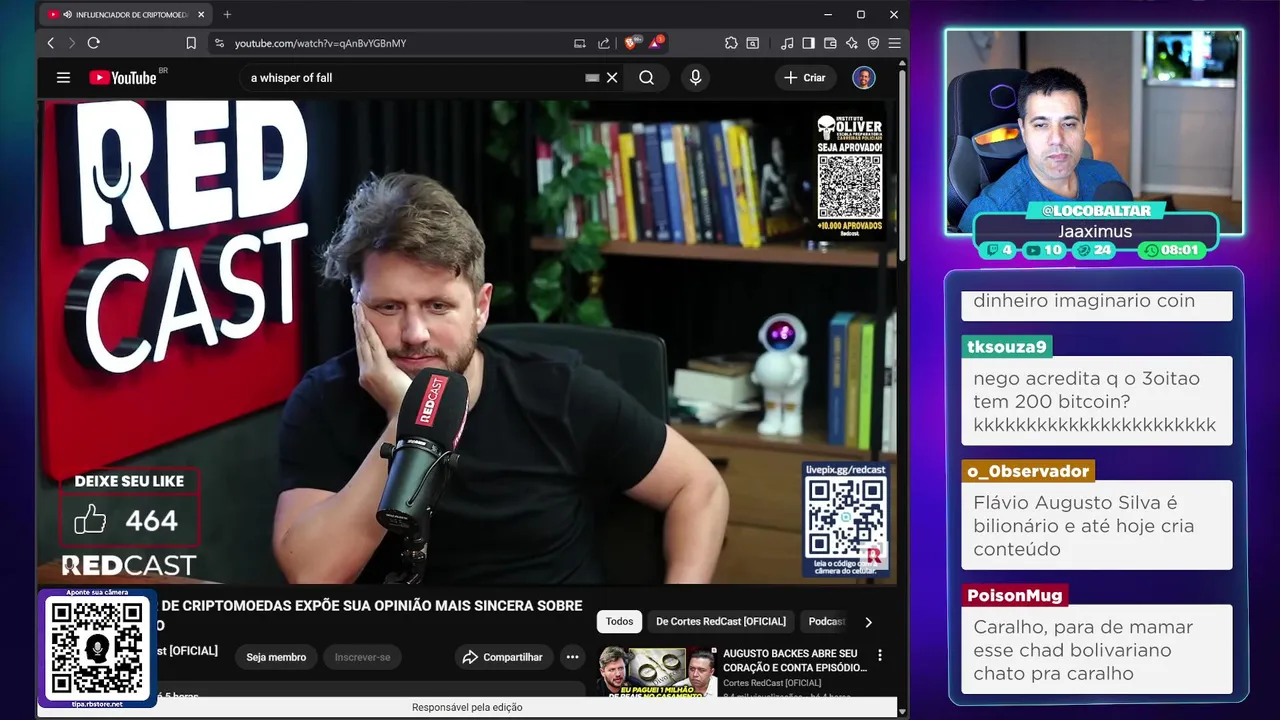Bookmark this page with the bookmark icon
This screenshot has height=720, width=1280.
click(191, 43)
